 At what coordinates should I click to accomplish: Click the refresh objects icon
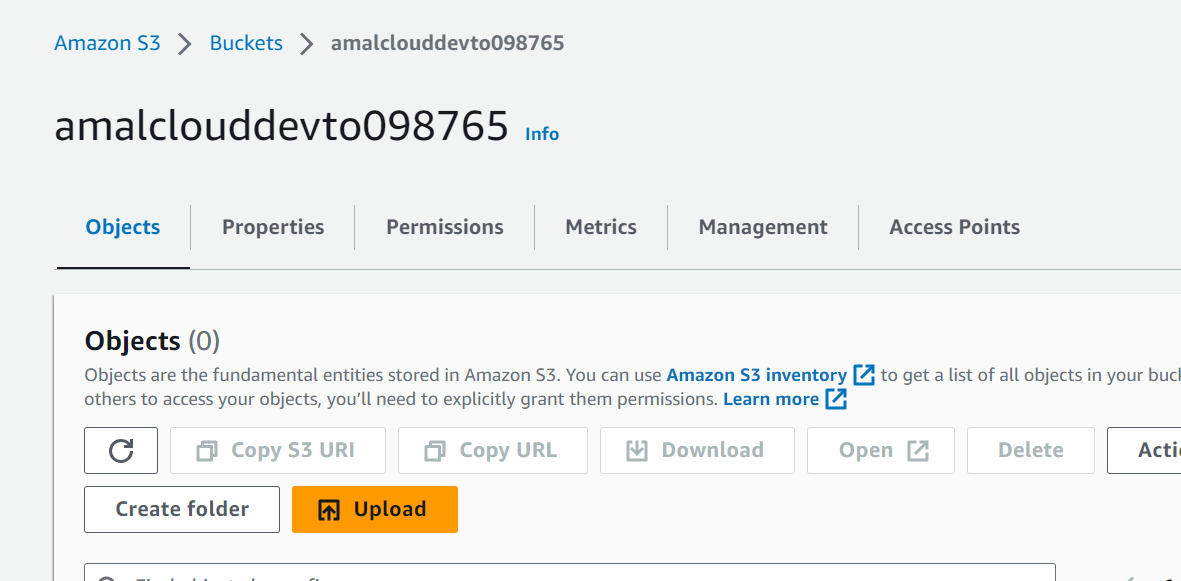click(120, 450)
